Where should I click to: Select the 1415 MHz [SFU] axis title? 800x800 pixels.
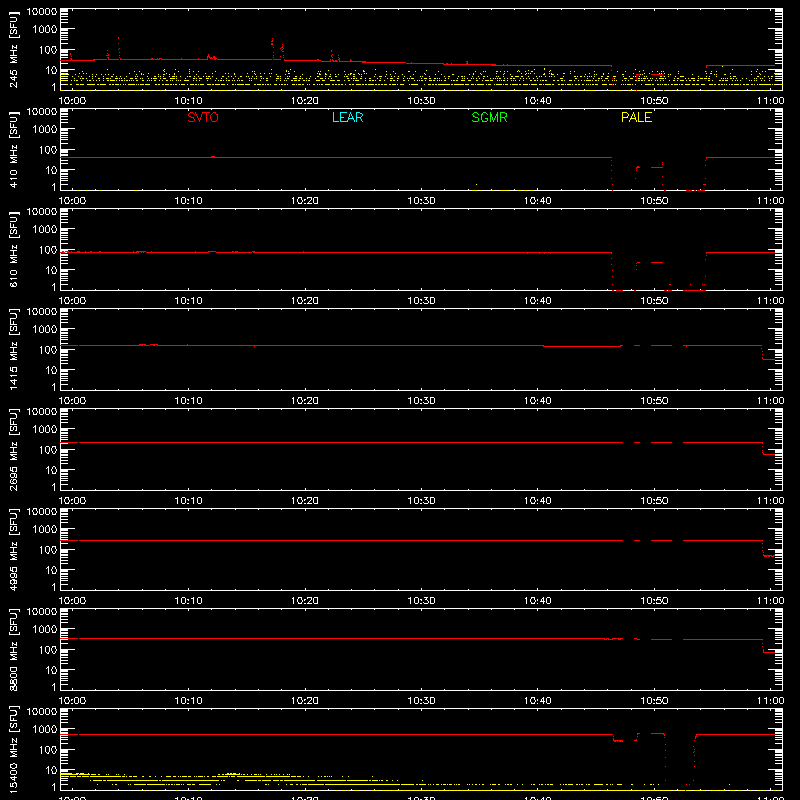click(14, 349)
